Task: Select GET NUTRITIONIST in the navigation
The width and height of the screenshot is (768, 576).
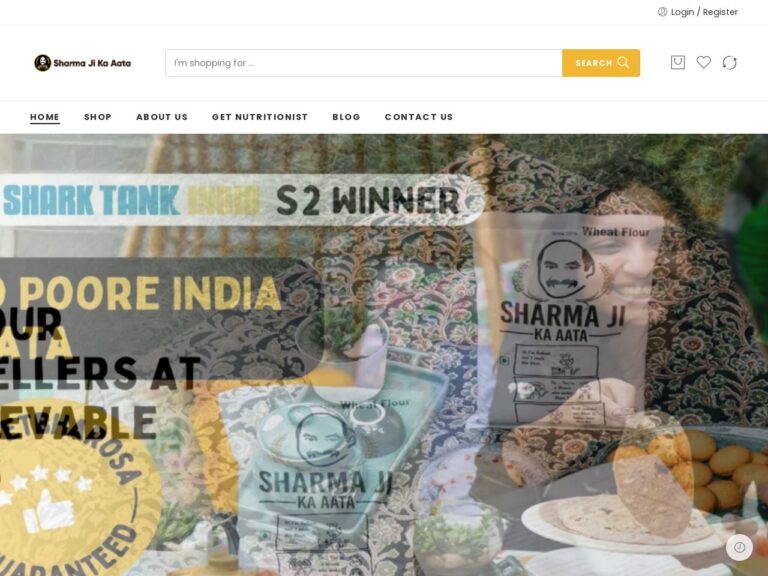Action: coord(260,117)
